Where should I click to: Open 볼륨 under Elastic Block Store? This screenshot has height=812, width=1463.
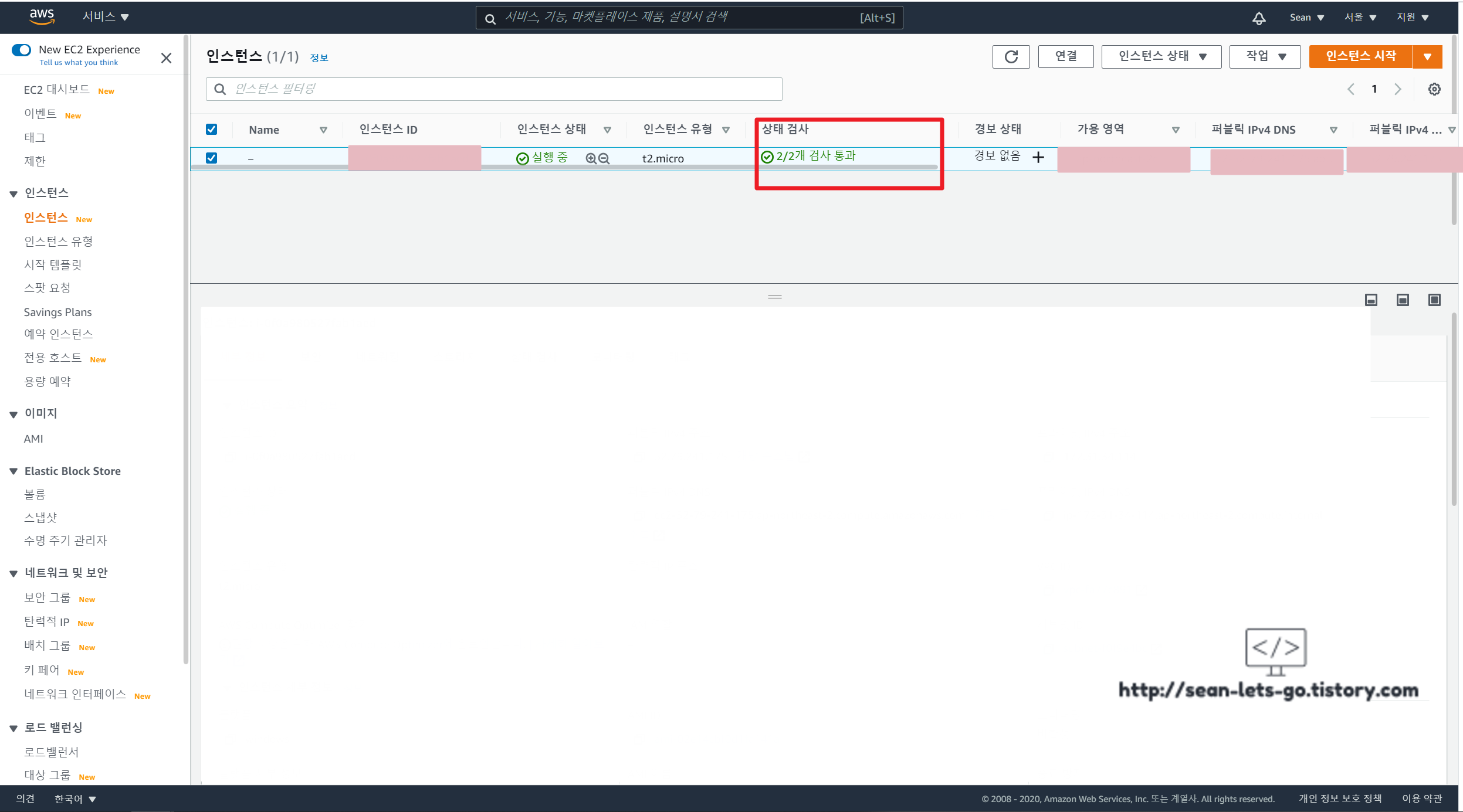35,494
